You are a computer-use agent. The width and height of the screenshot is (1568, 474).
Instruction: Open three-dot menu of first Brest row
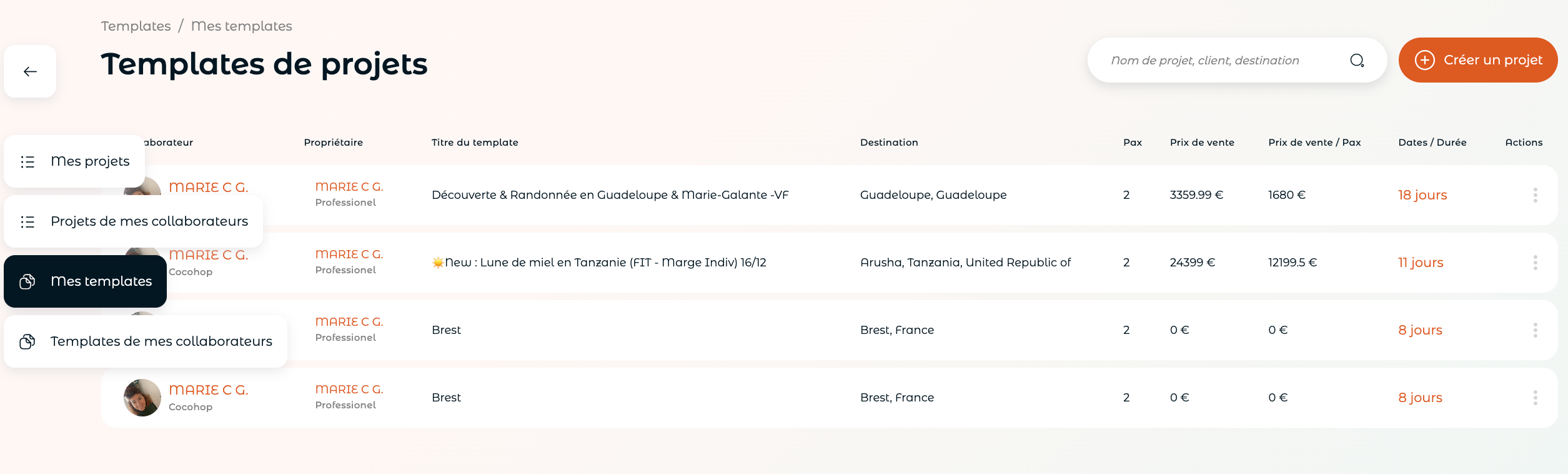pyautogui.click(x=1535, y=330)
